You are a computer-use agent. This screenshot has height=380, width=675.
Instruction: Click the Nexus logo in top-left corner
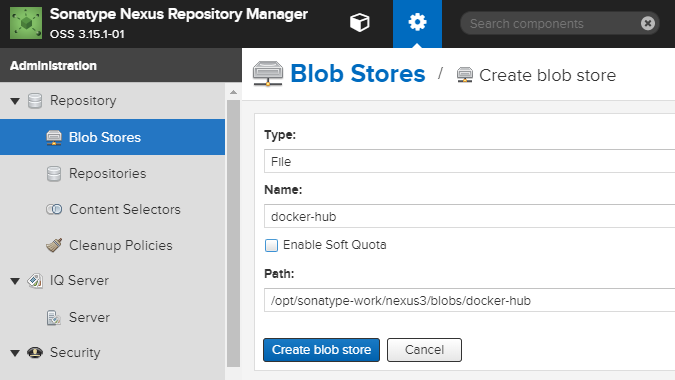[26, 23]
